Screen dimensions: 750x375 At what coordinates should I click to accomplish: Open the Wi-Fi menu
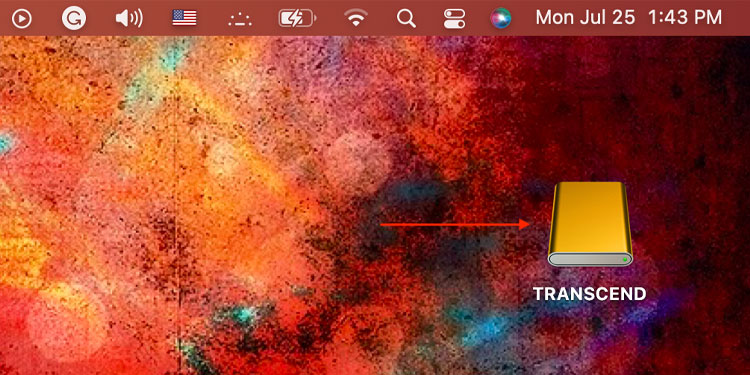click(x=356, y=18)
